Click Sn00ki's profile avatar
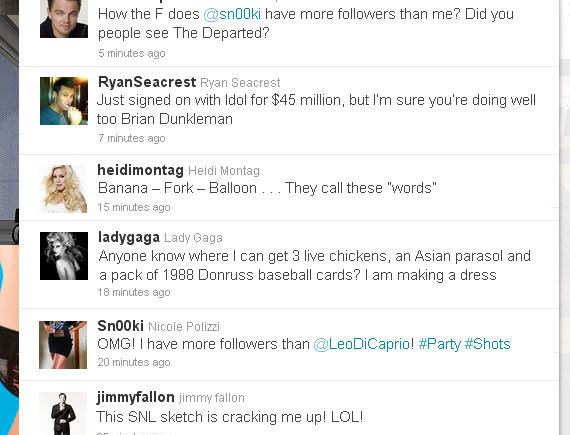 click(63, 345)
